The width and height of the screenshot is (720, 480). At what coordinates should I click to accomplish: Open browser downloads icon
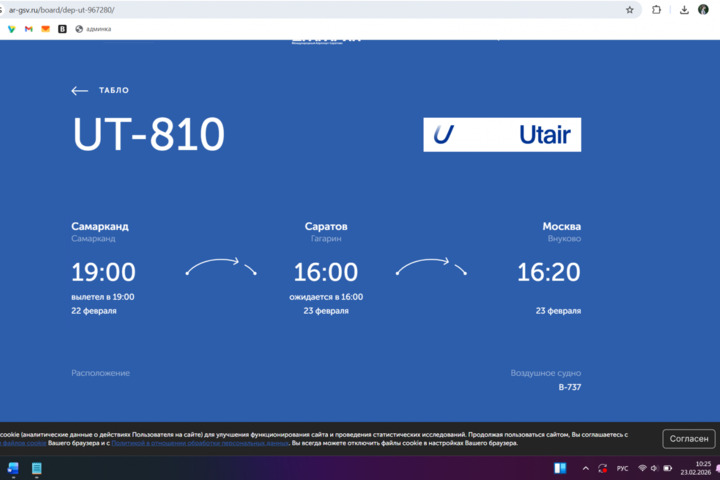pos(684,10)
